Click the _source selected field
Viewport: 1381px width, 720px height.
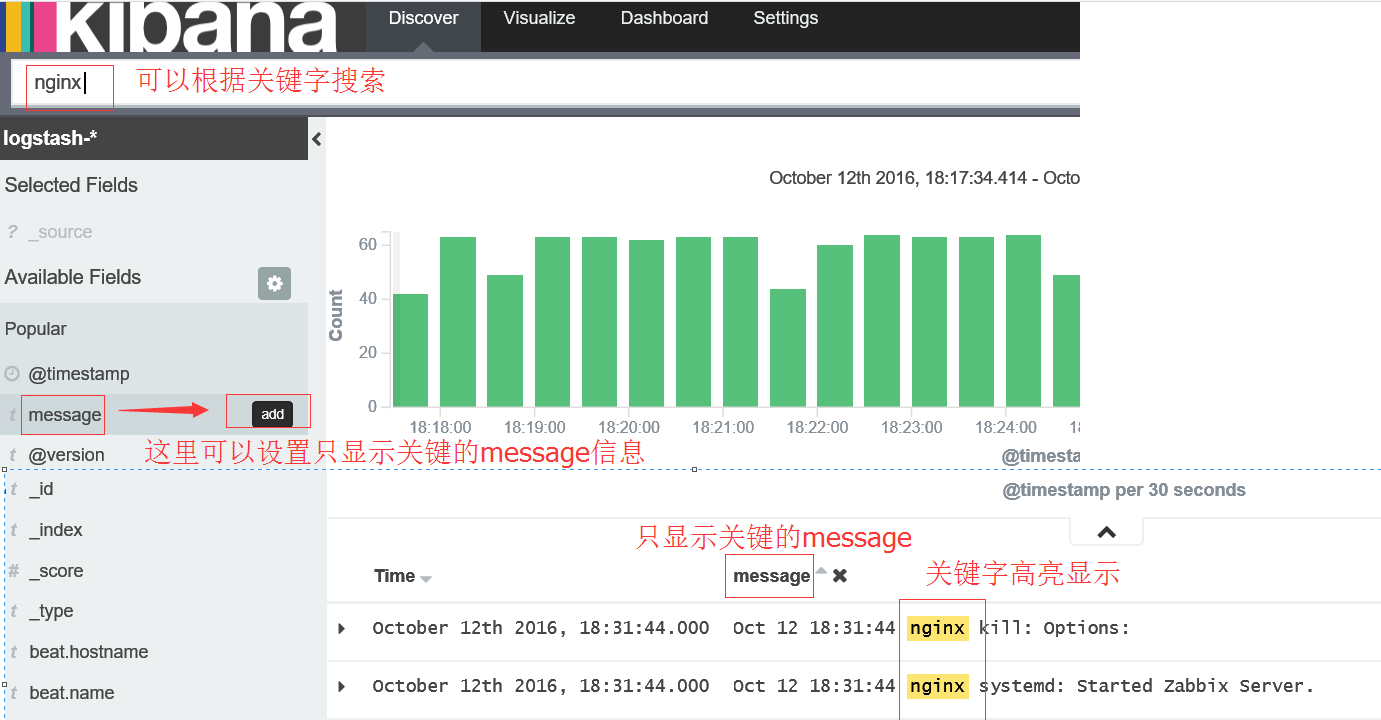click(x=60, y=232)
